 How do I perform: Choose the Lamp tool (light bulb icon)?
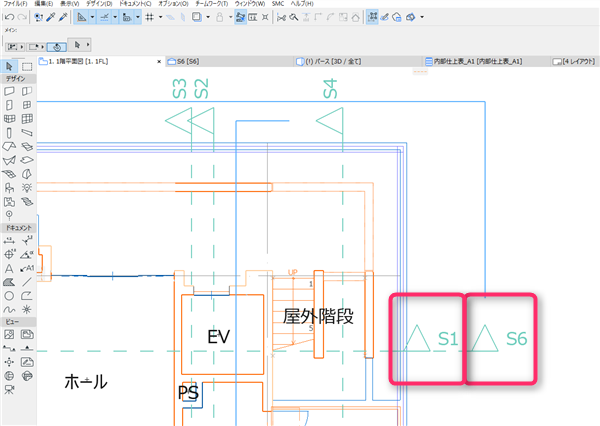pyautogui.click(x=27, y=188)
